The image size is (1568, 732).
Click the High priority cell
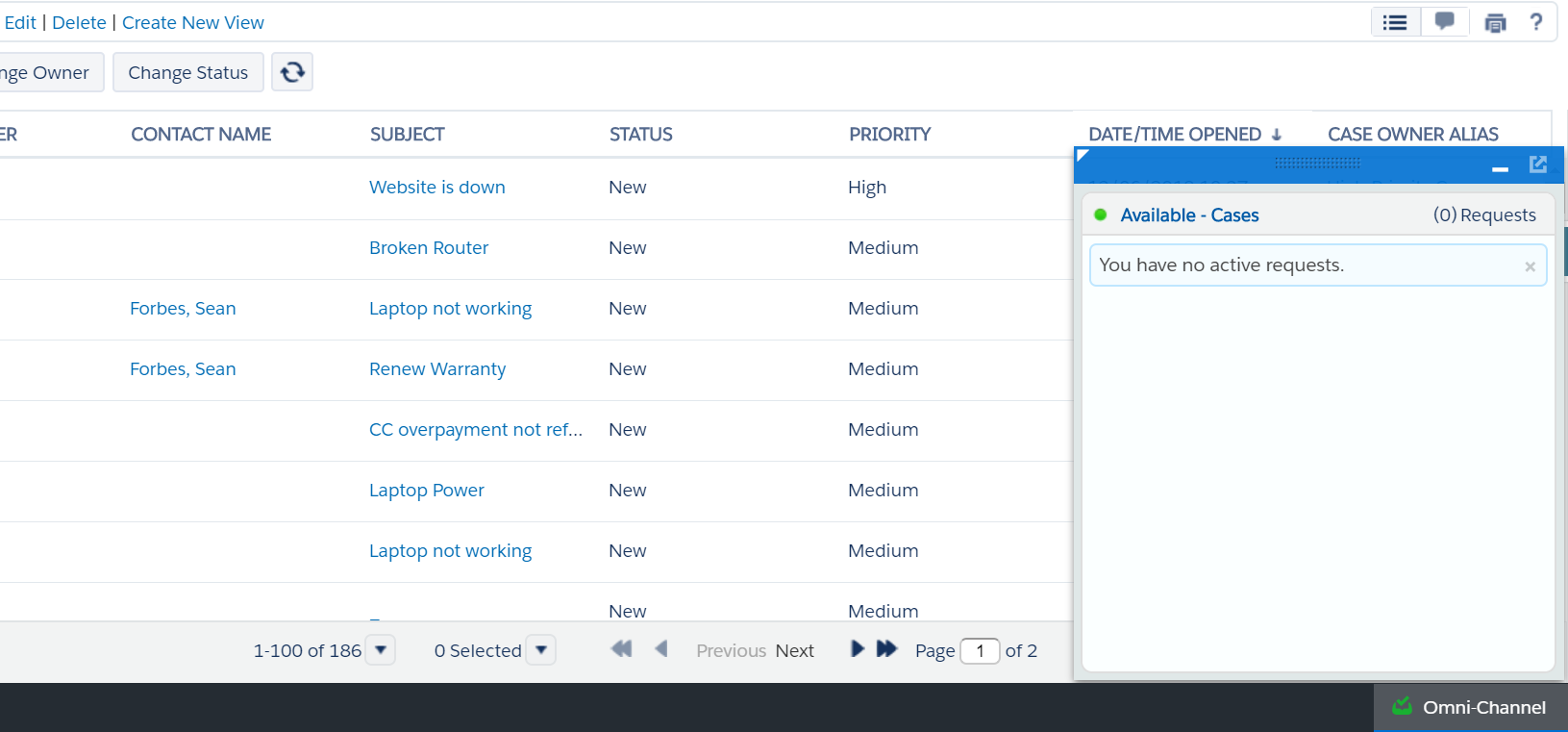point(867,188)
